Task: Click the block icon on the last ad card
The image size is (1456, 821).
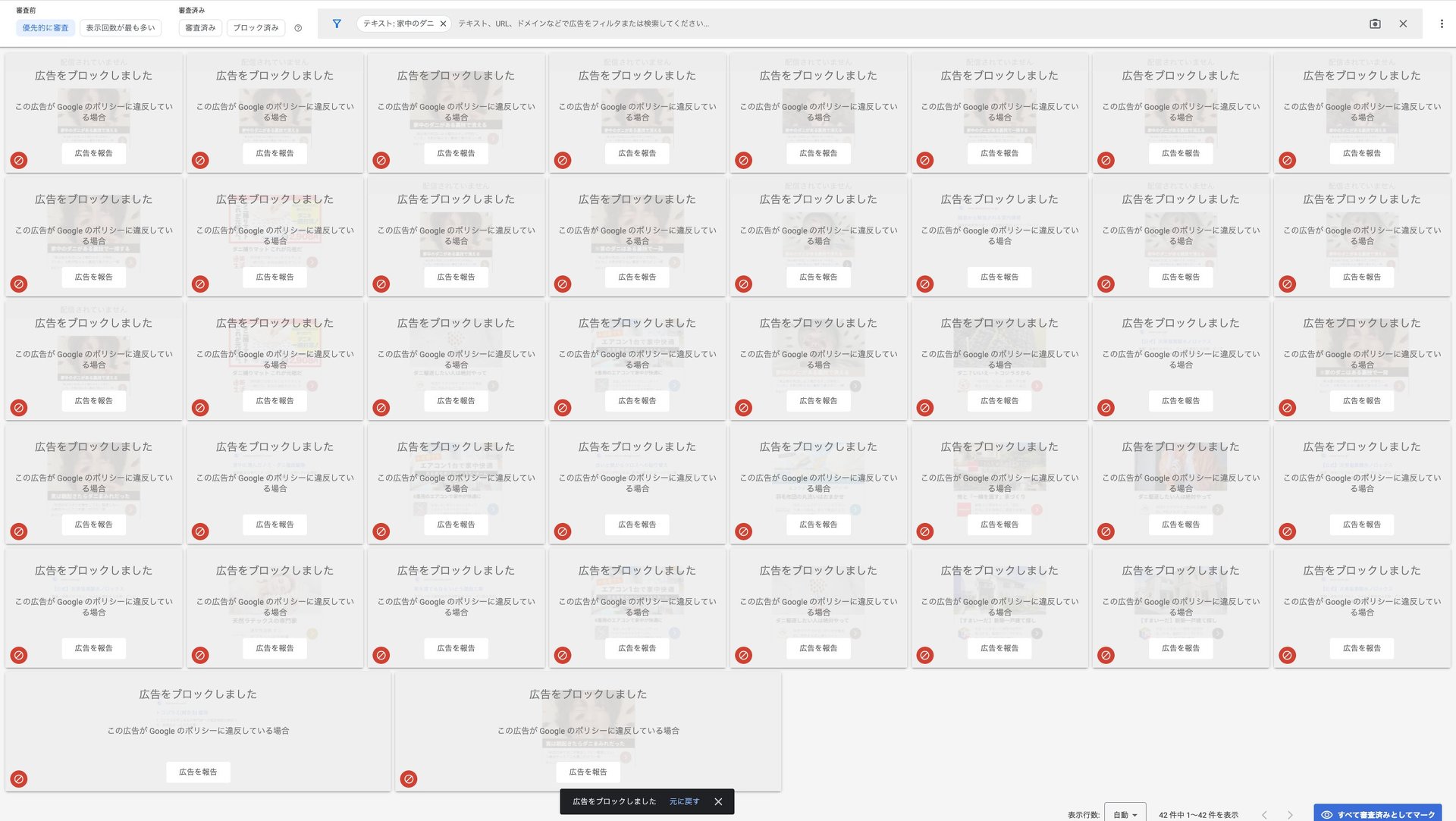Action: pos(409,779)
